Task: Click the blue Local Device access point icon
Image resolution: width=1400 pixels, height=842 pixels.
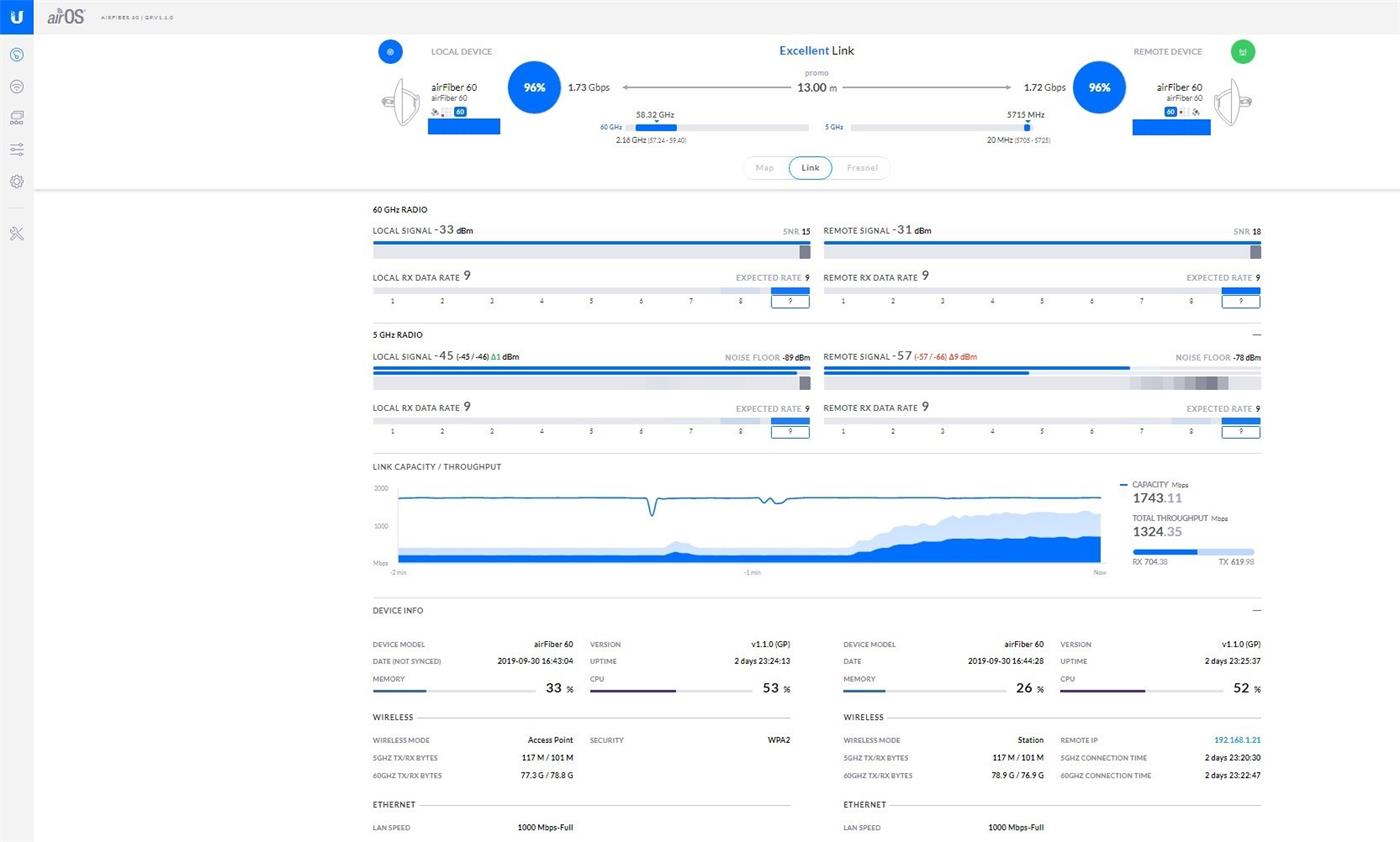Action: point(390,52)
